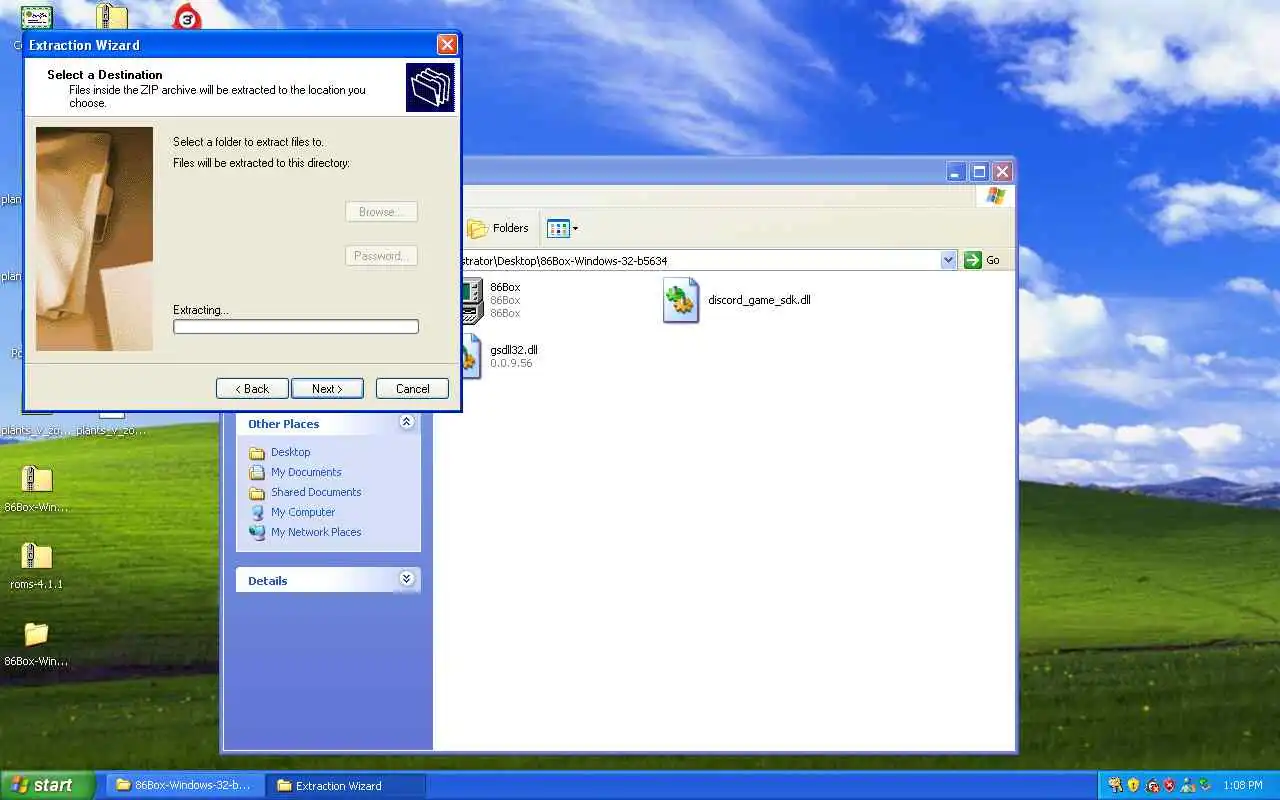The height and width of the screenshot is (800, 1280).
Task: Select the red number 3 desktop icon
Action: point(187,17)
